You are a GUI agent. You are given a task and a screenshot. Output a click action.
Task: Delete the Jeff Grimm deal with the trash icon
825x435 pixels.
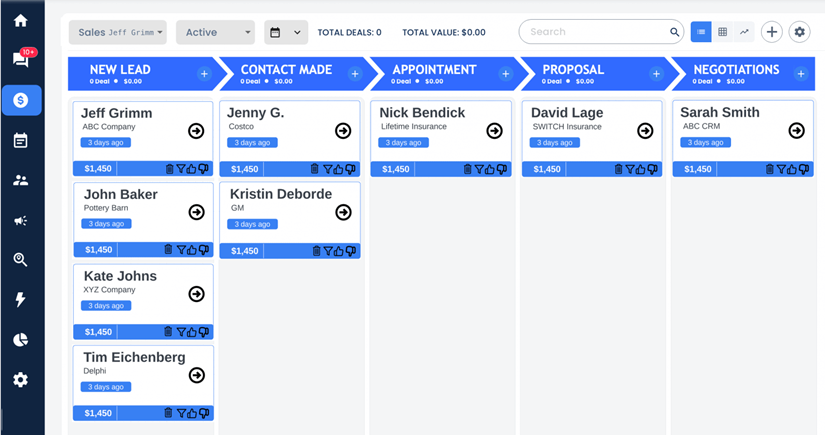(169, 169)
